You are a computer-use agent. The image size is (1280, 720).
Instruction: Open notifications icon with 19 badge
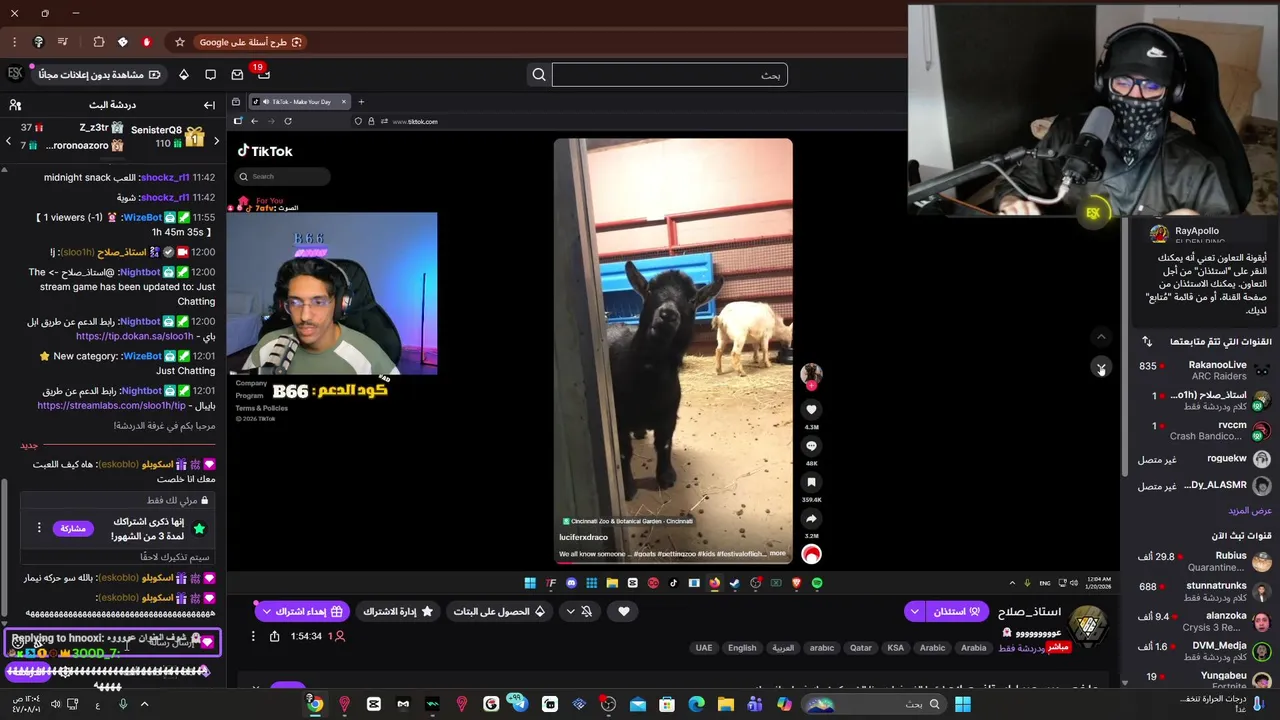pyautogui.click(x=264, y=74)
